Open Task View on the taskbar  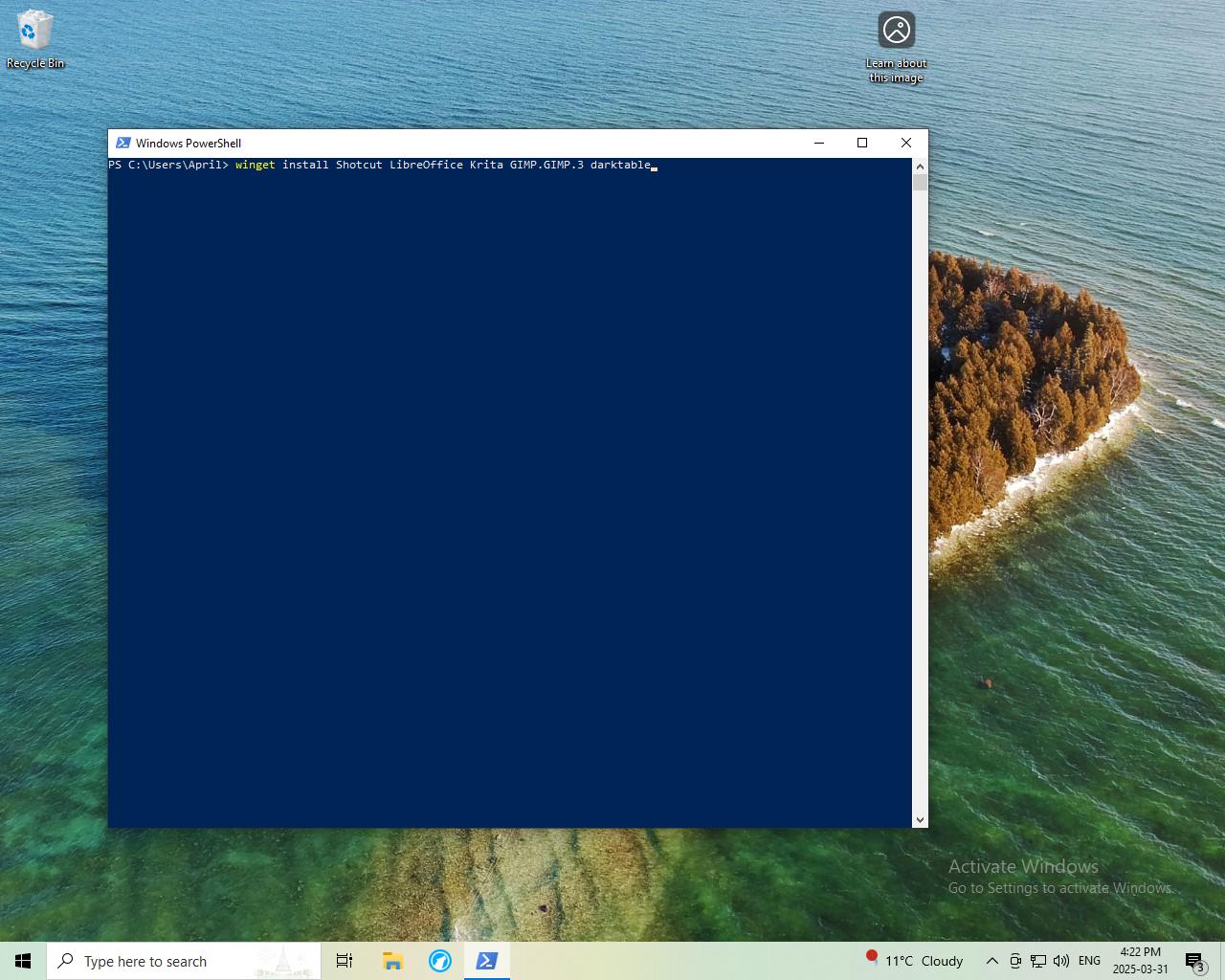[345, 961]
